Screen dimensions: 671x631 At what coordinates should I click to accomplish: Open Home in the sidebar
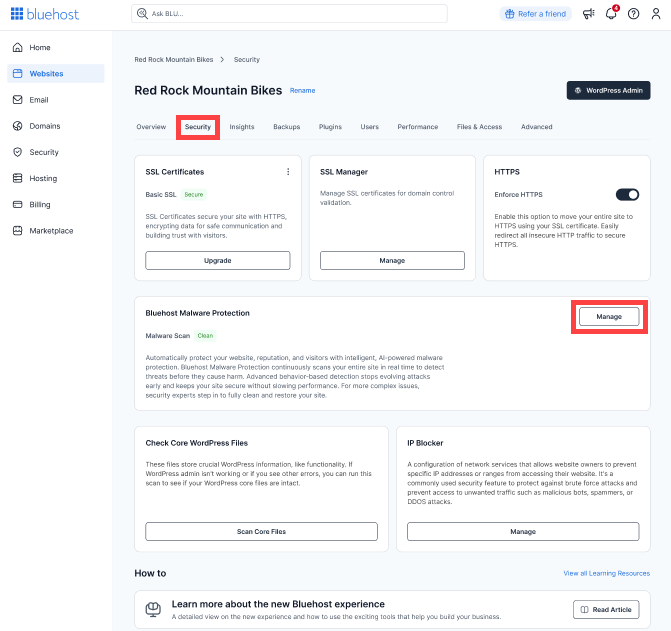(56, 47)
